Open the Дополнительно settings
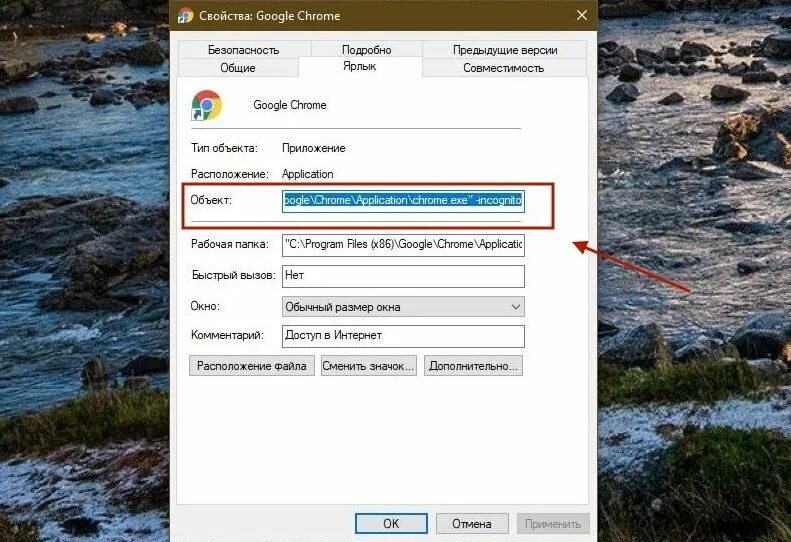The height and width of the screenshot is (542, 791). (473, 366)
